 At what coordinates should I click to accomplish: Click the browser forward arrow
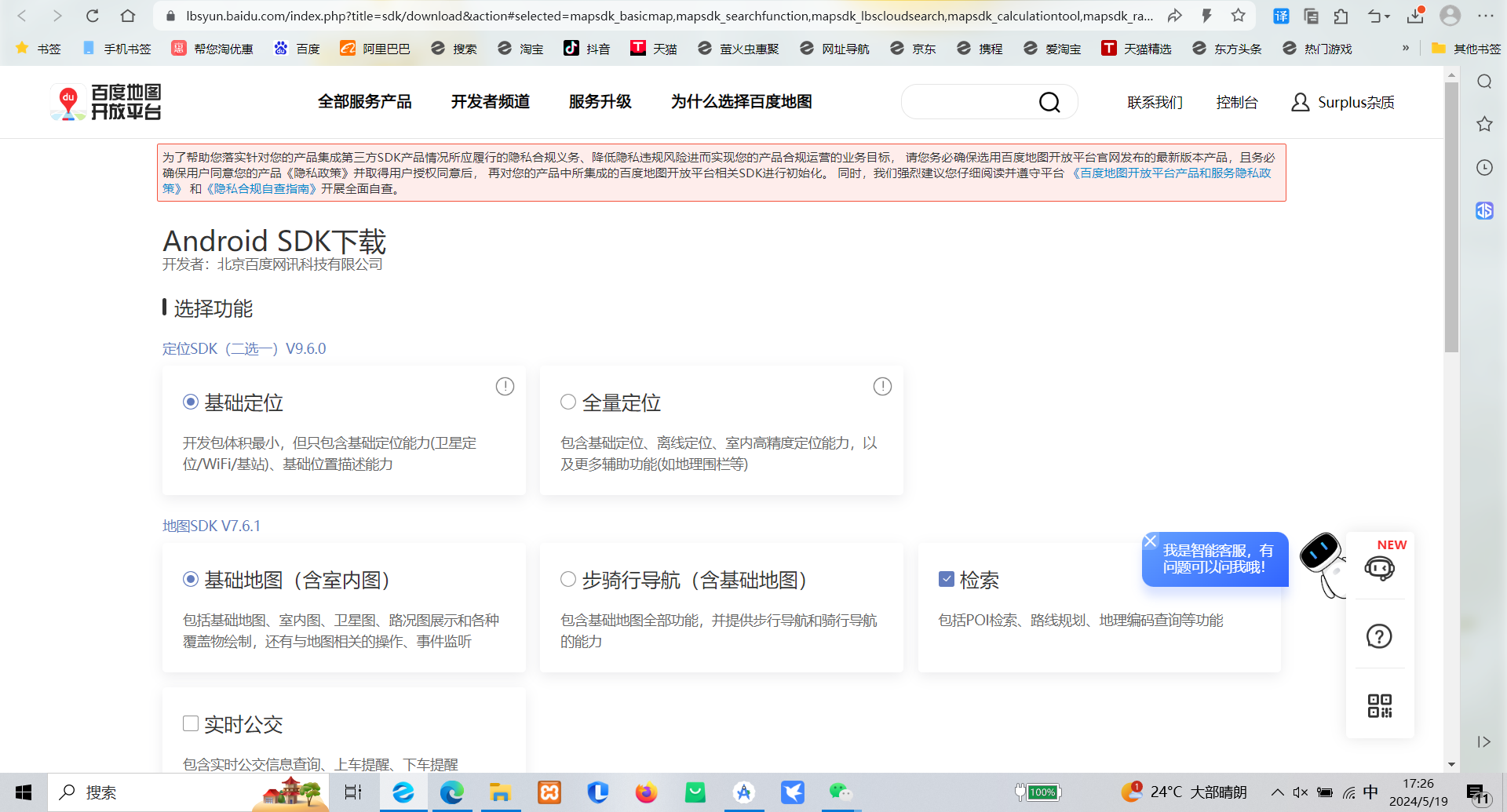click(x=57, y=16)
